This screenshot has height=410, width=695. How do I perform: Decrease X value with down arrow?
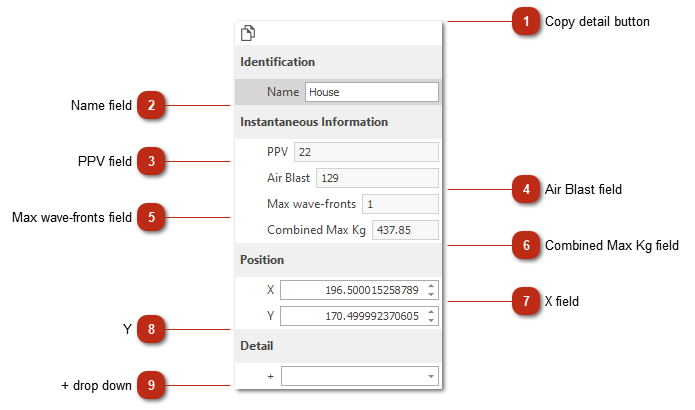[x=431, y=295]
